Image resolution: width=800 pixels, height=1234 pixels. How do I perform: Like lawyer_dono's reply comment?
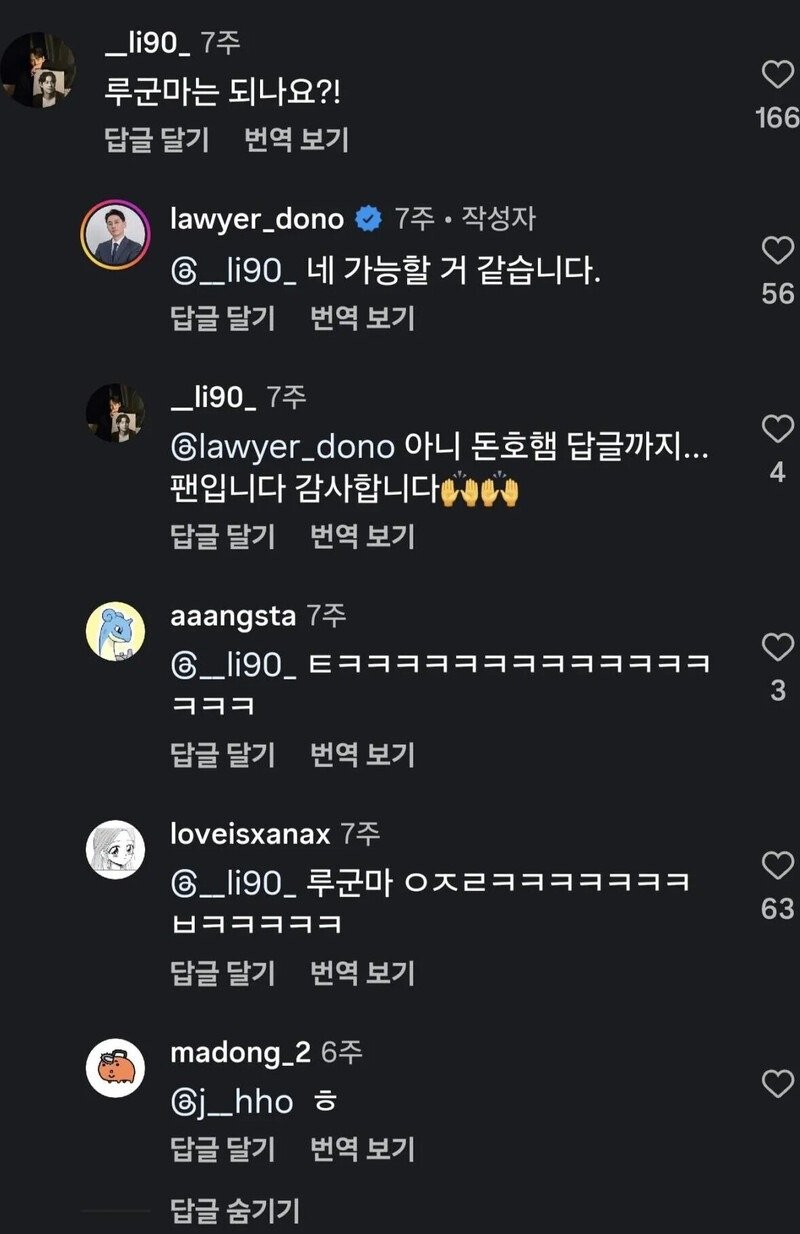[777, 251]
